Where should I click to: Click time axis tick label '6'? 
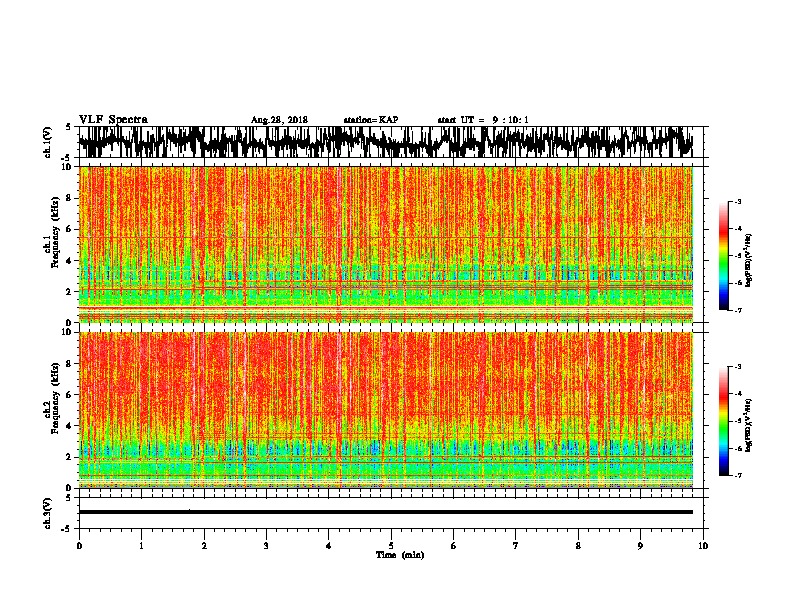point(454,546)
